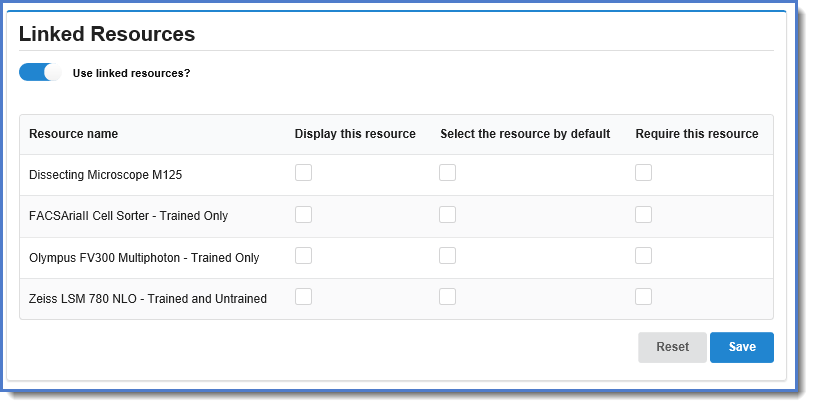The width and height of the screenshot is (813, 407).
Task: Check Select by default for Olympus FV300 Multiphoton
Action: pos(448,256)
